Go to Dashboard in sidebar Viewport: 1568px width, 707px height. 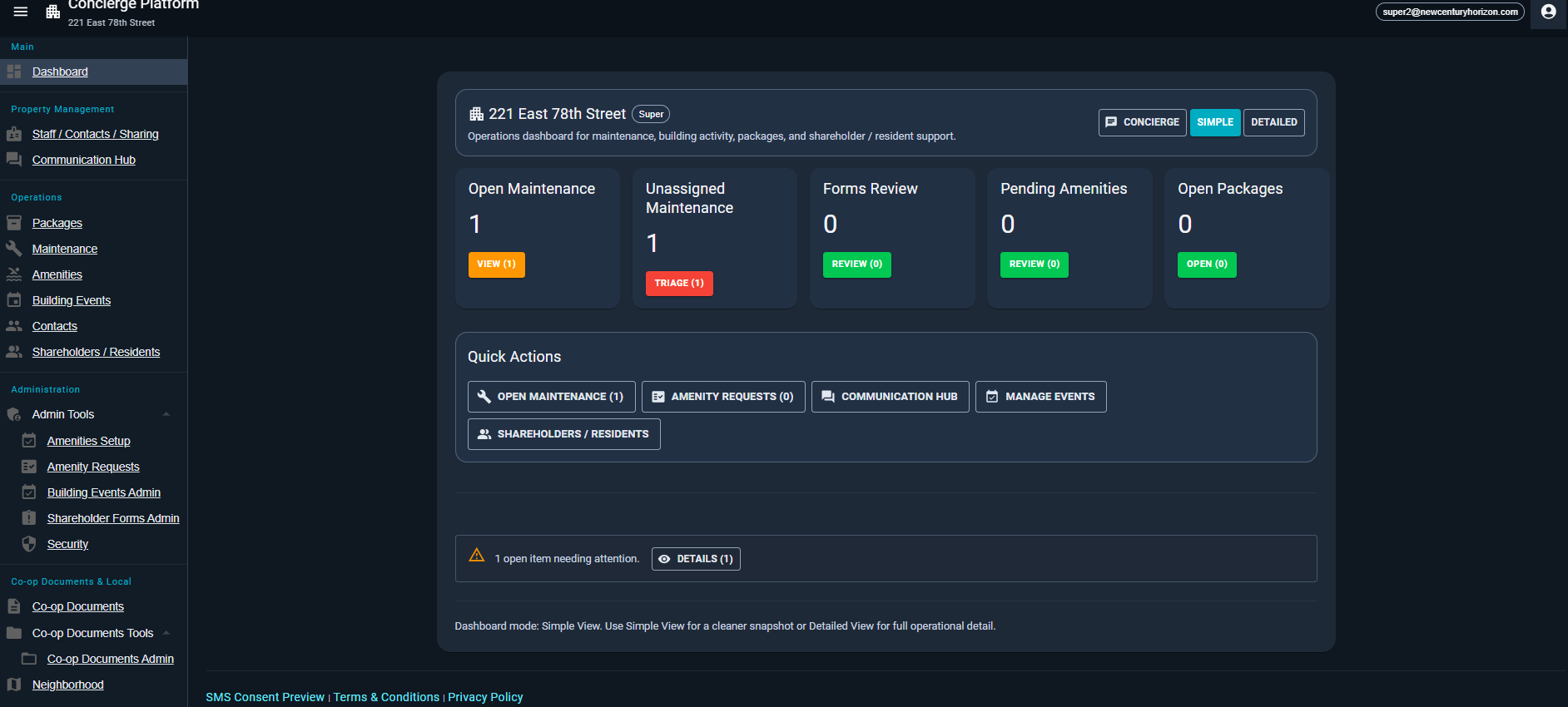point(60,72)
